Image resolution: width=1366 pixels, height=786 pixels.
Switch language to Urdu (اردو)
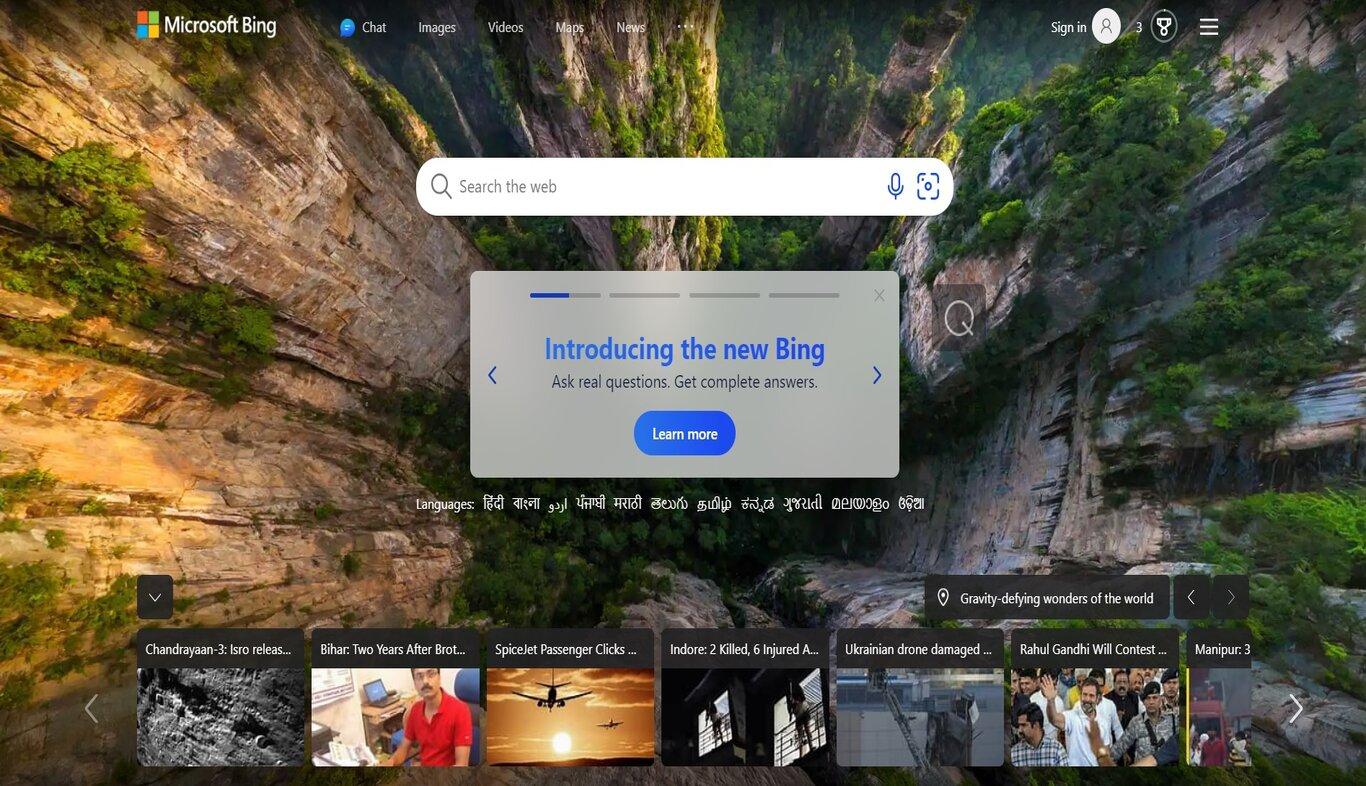coord(558,504)
